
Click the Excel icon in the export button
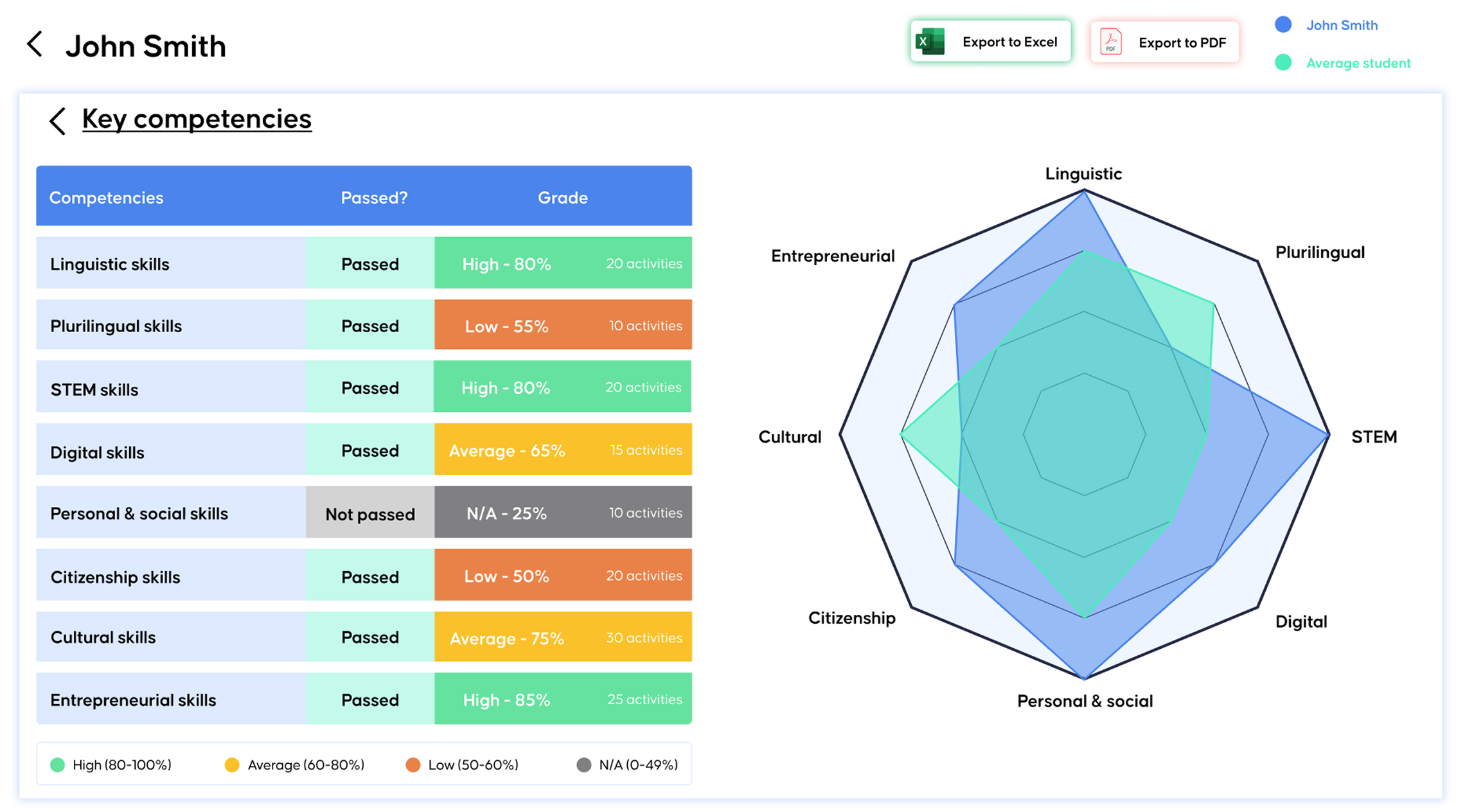(930, 42)
